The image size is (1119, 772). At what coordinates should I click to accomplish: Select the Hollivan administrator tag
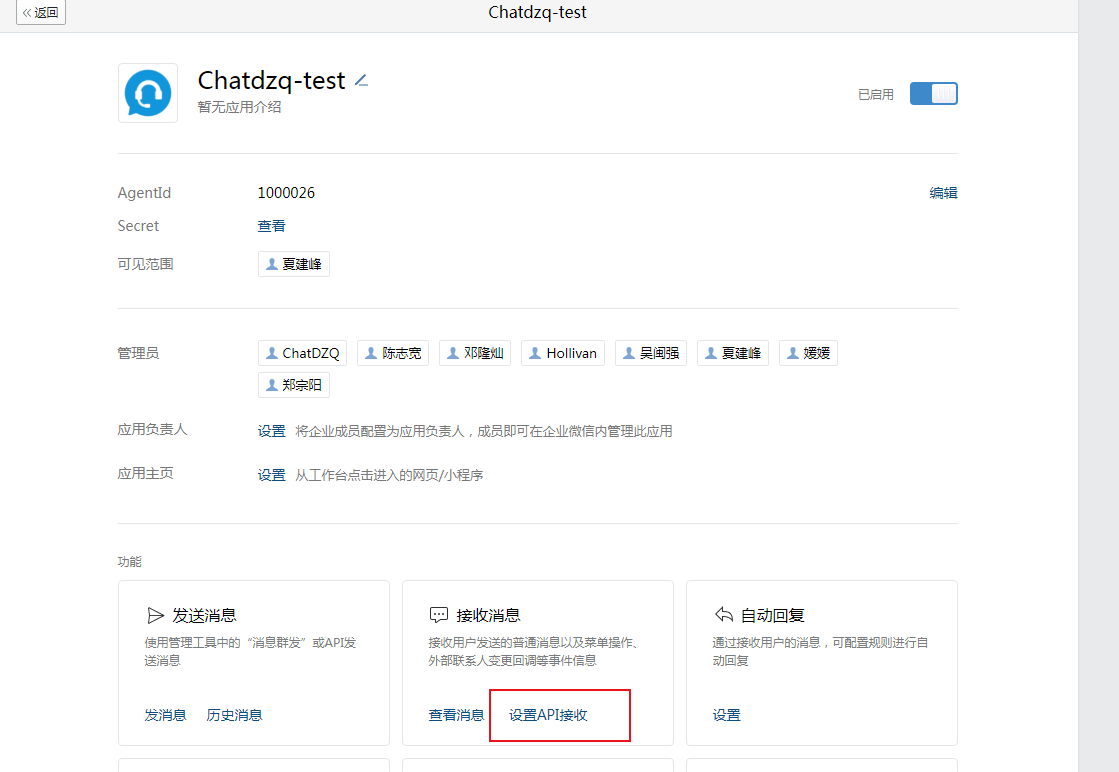[563, 353]
